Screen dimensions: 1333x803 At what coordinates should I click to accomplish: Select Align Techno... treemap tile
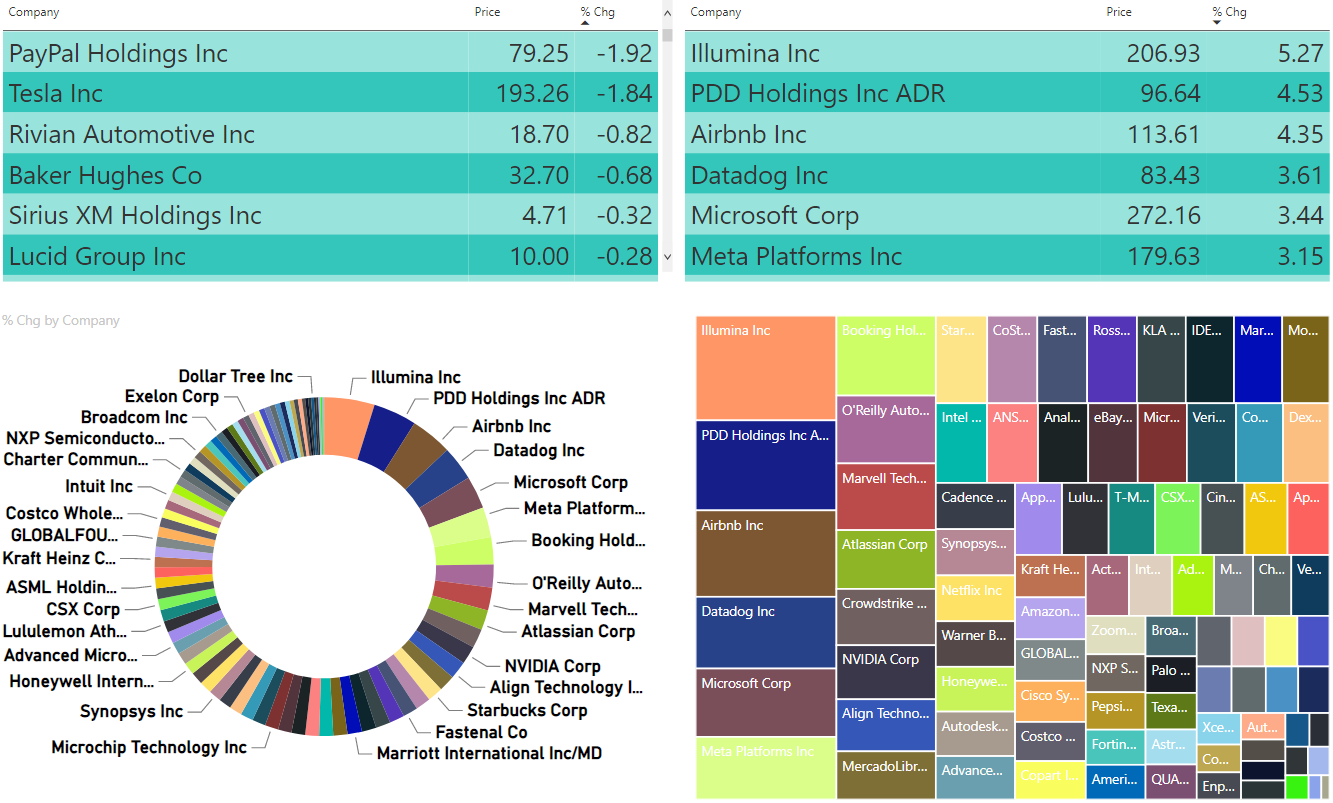886,725
